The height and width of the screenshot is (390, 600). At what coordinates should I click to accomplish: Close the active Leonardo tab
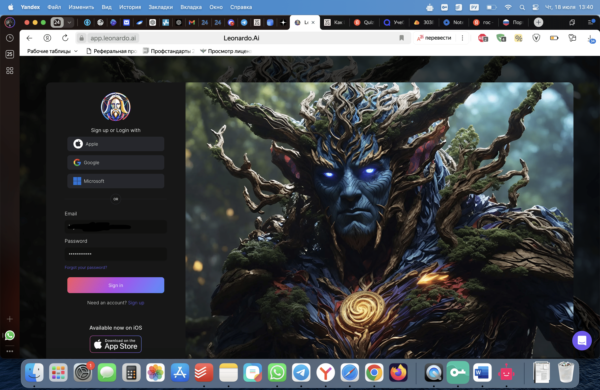313,22
